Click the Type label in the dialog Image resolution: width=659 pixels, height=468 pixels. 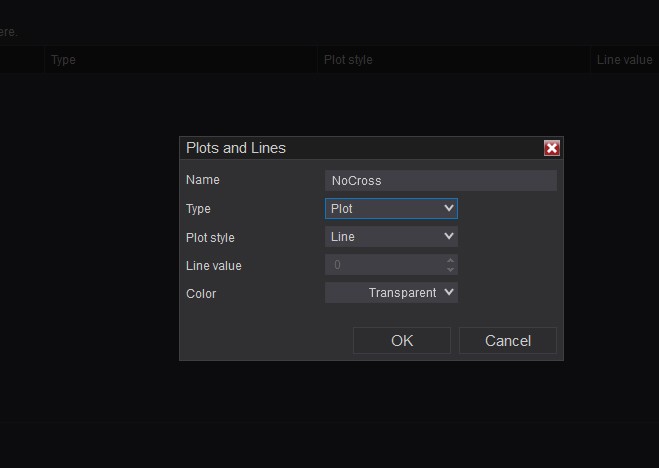click(x=198, y=209)
